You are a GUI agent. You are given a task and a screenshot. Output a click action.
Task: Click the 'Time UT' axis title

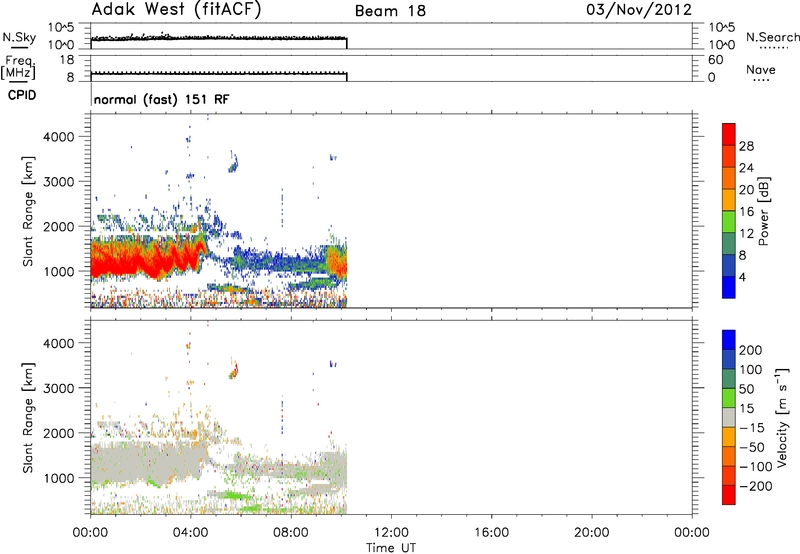point(391,547)
